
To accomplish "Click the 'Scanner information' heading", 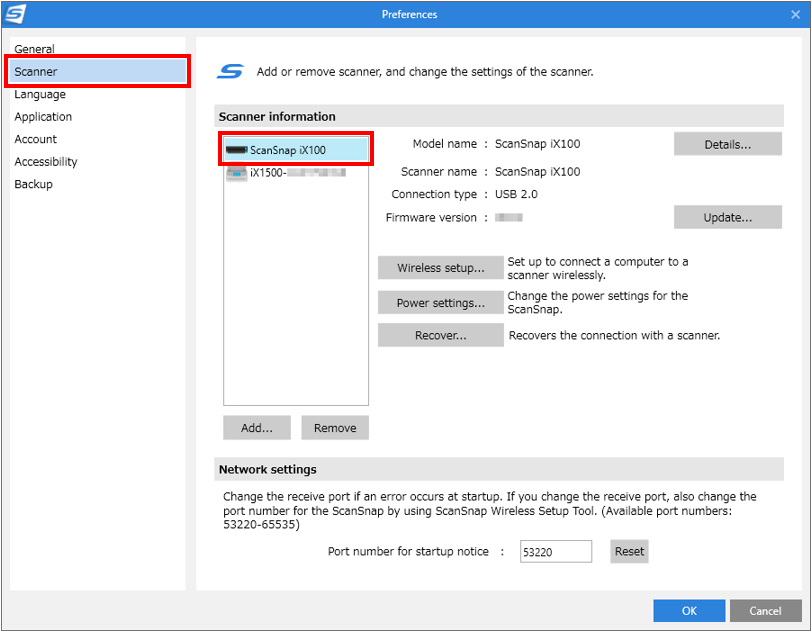I will point(277,117).
